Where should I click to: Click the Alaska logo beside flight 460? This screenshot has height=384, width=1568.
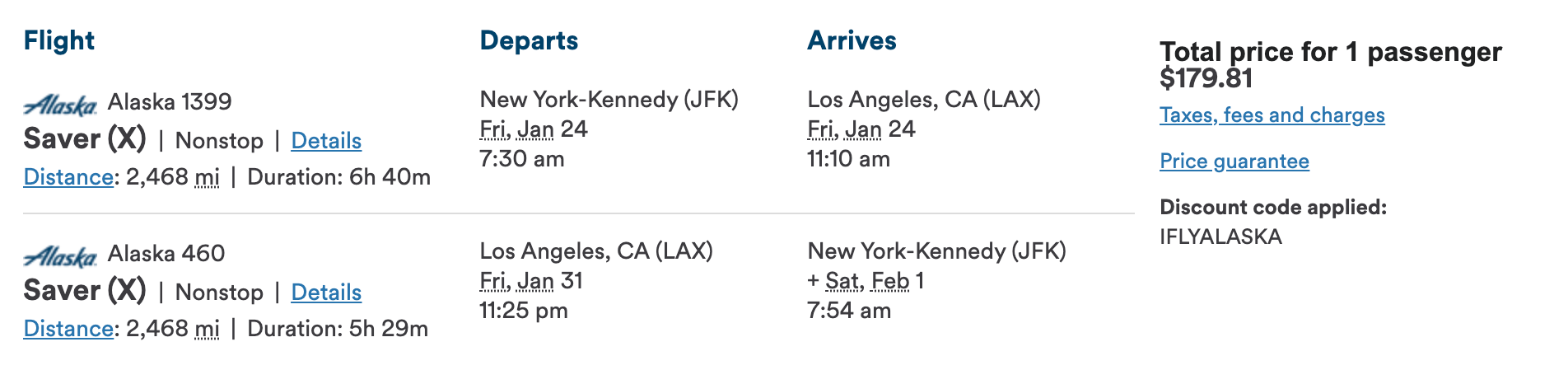[60, 256]
